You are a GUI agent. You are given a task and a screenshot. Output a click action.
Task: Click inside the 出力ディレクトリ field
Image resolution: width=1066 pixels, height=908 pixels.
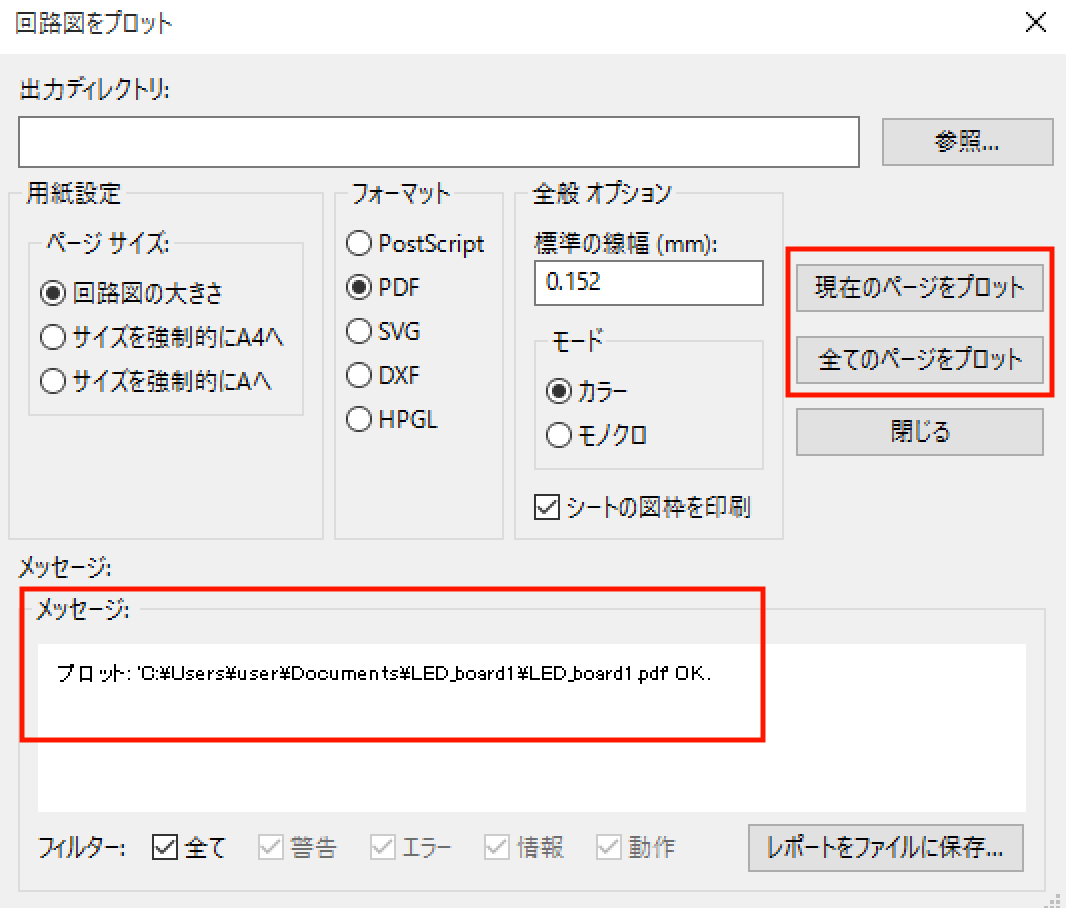pos(438,141)
